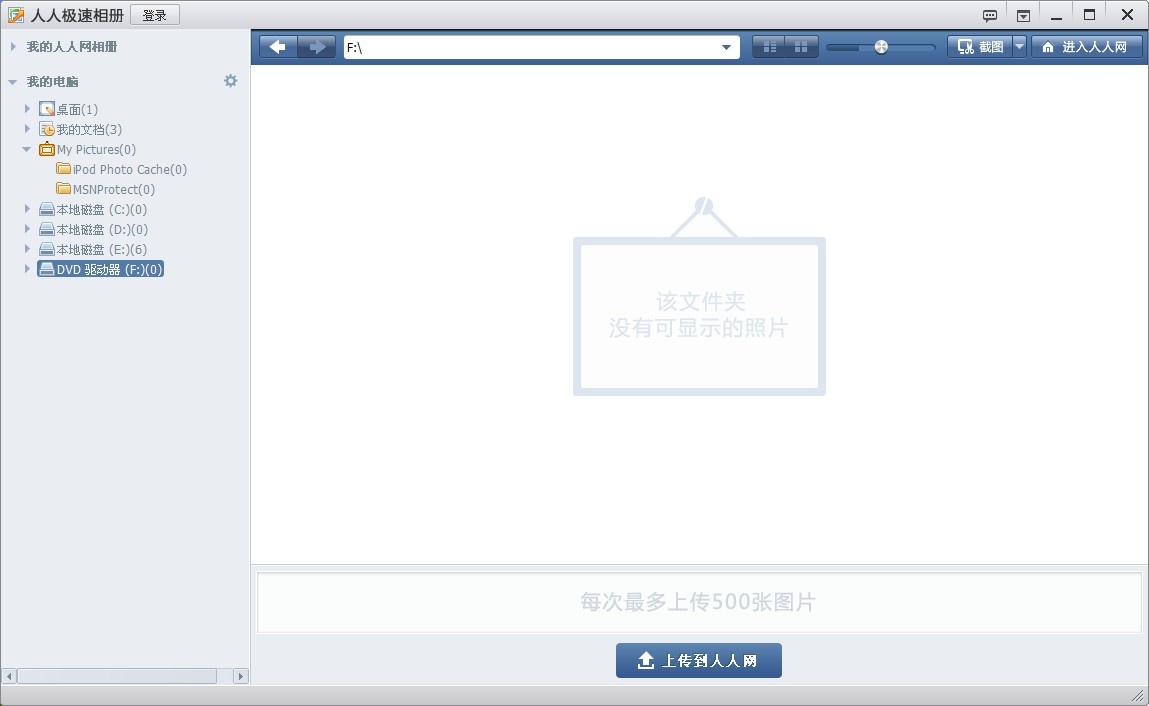Viewport: 1149px width, 706px height.
Task: Click 我的人人网相册 heading text
Action: (72, 46)
